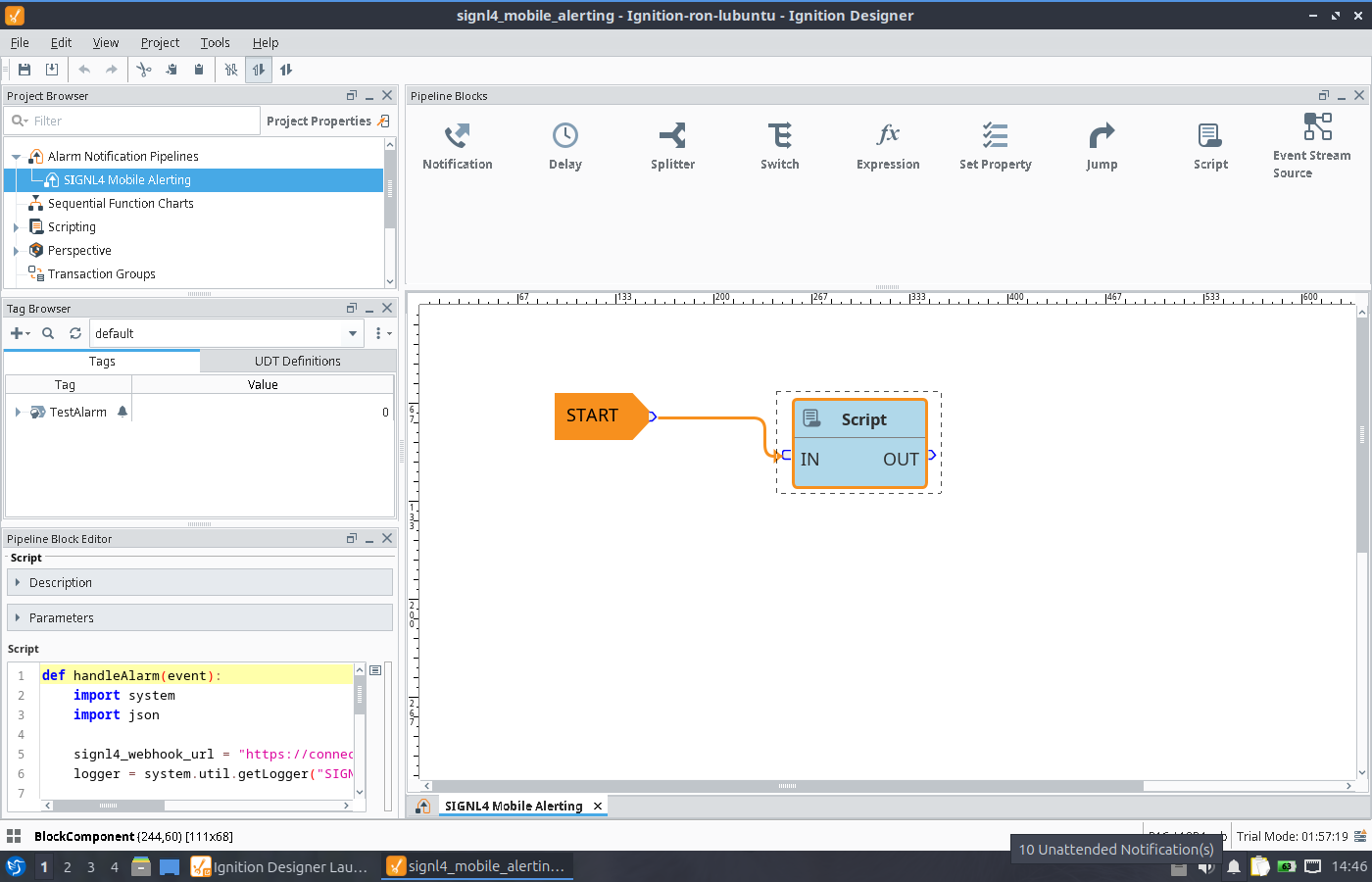Viewport: 1372px width, 882px height.
Task: Switch to the Tags tab
Action: point(102,362)
